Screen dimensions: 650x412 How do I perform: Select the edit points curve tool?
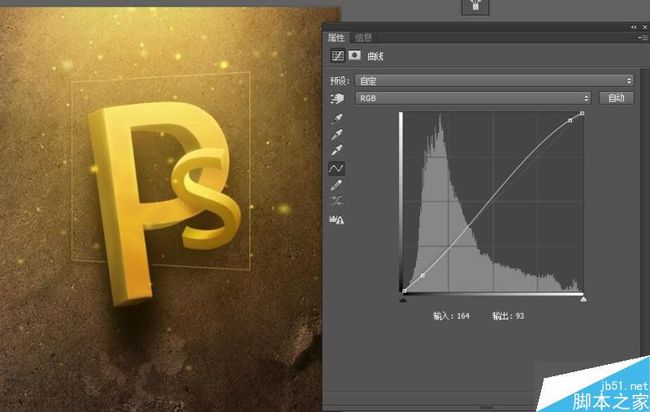click(336, 168)
